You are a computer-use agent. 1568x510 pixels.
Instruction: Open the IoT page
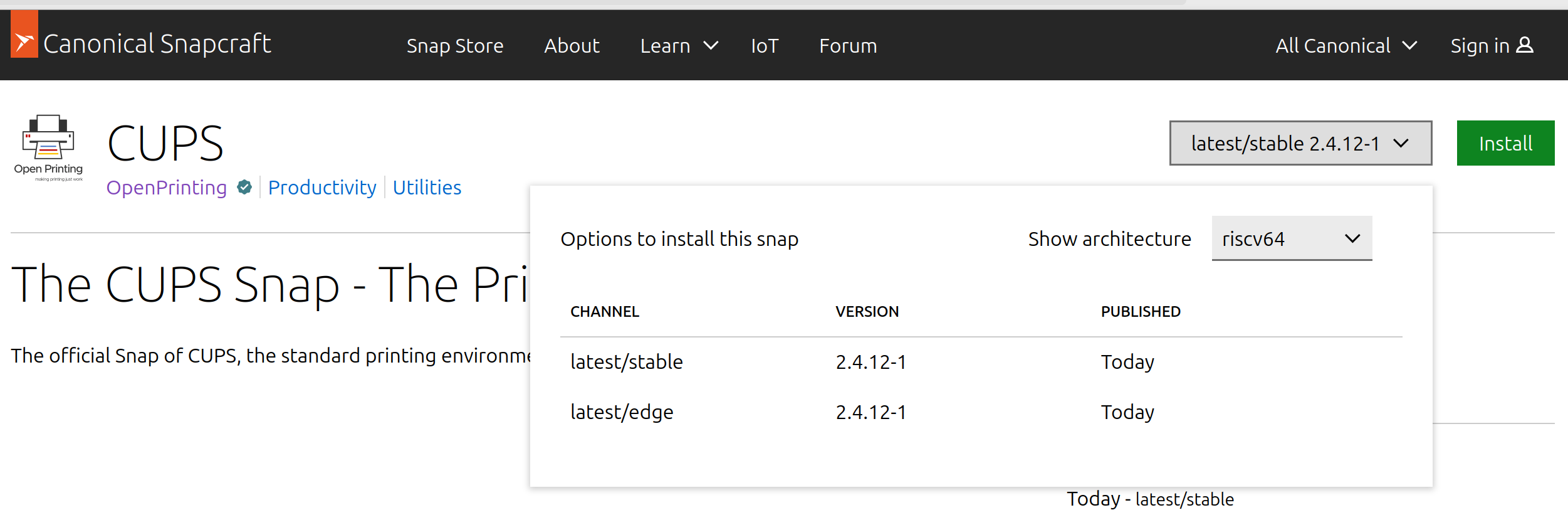pos(765,46)
